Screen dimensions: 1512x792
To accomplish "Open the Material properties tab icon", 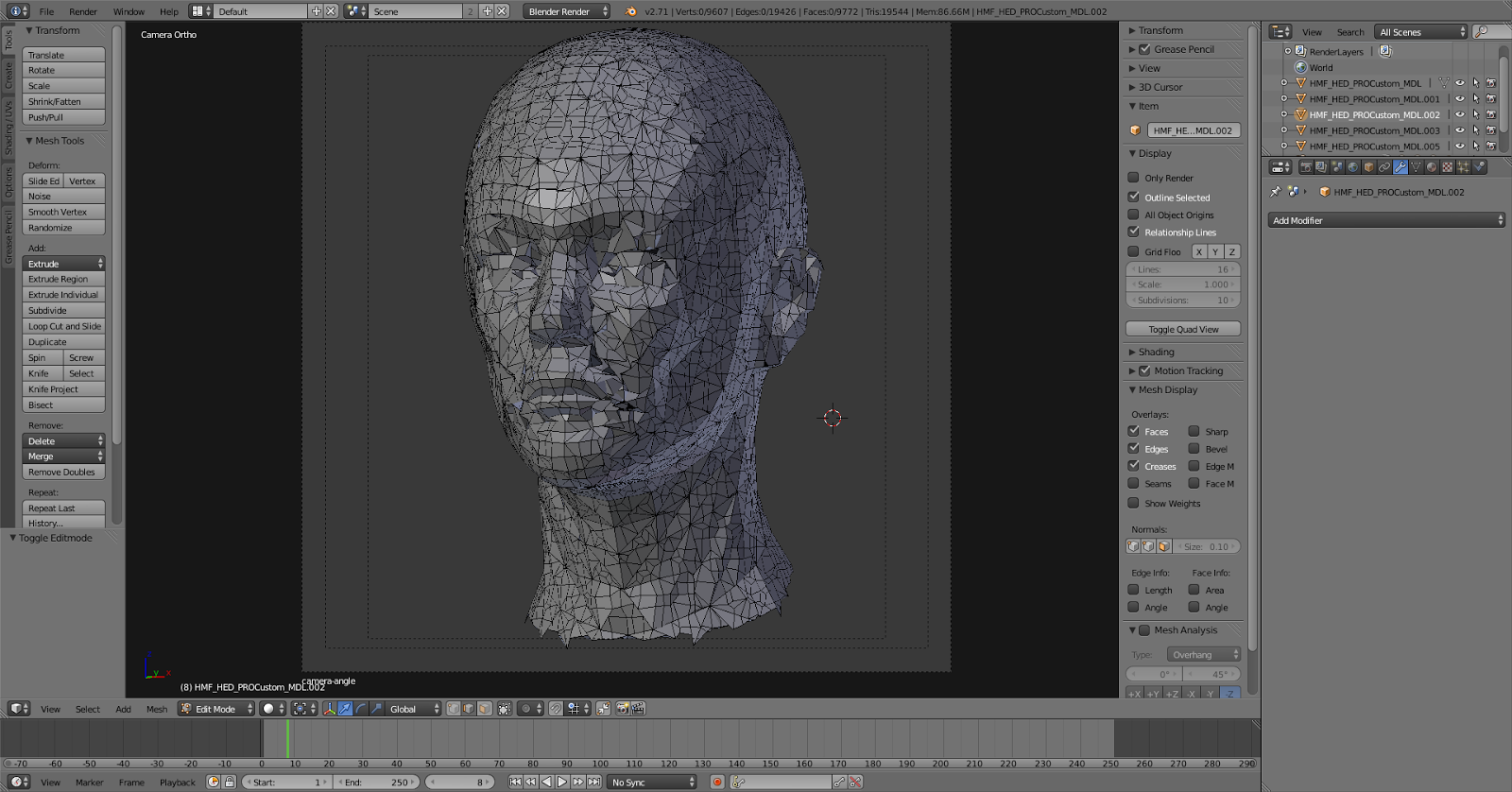I will (x=1432, y=167).
